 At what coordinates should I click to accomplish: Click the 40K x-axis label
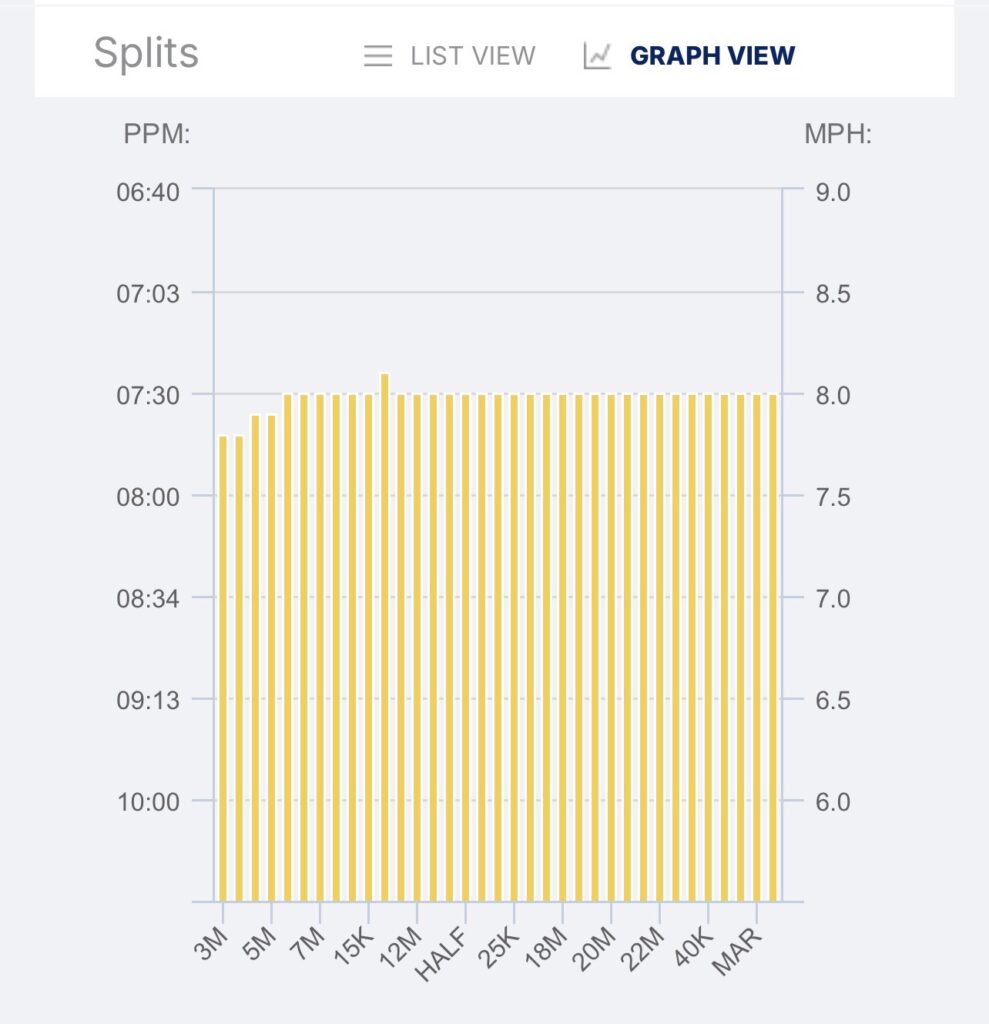point(694,947)
